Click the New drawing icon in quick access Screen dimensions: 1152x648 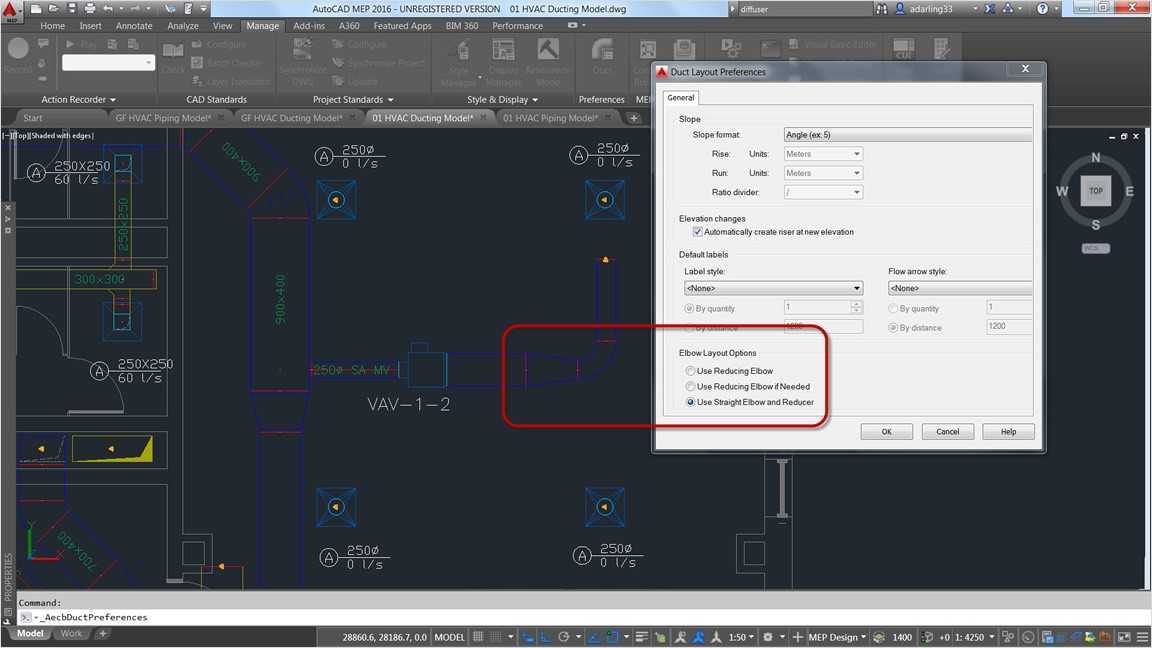click(x=35, y=9)
